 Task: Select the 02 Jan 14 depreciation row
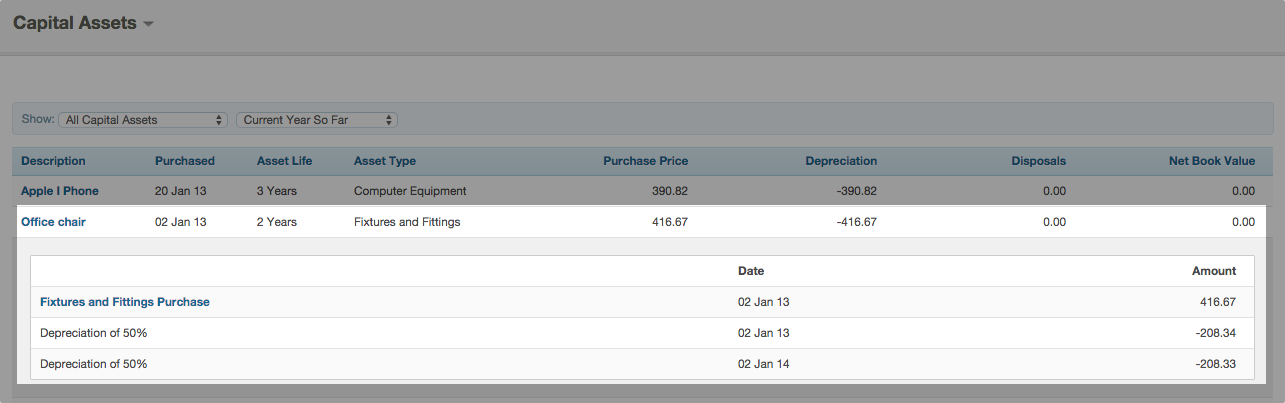[763, 364]
